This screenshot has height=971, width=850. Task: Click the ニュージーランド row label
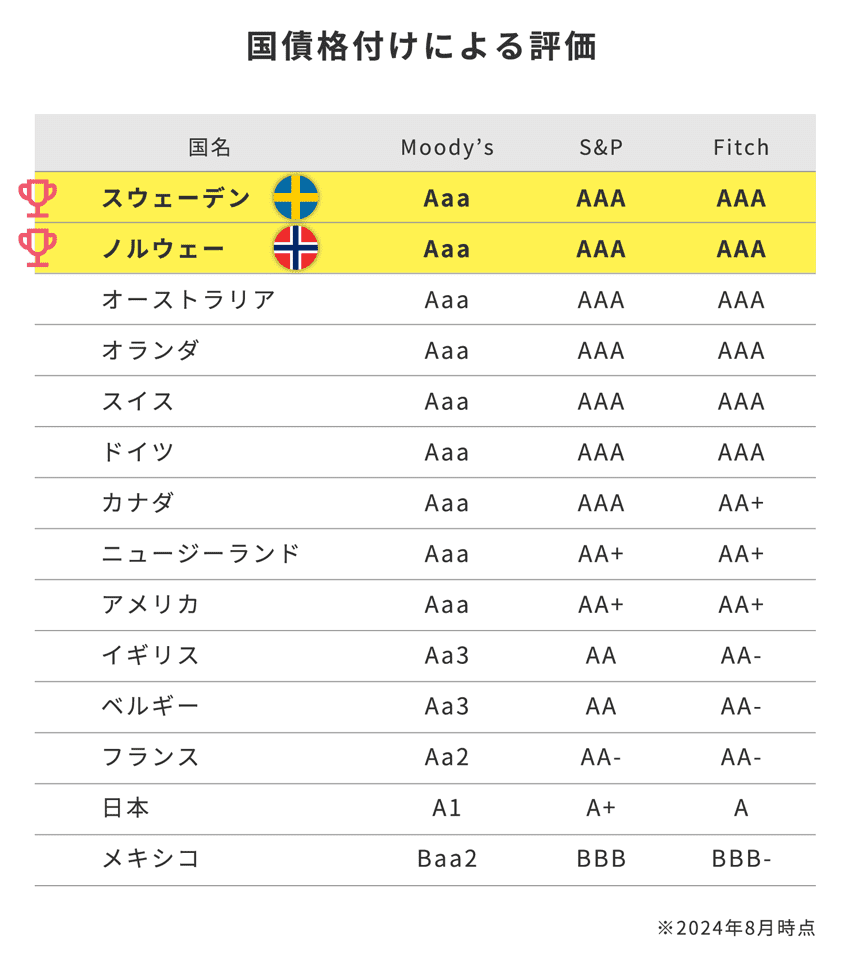[x=201, y=554]
